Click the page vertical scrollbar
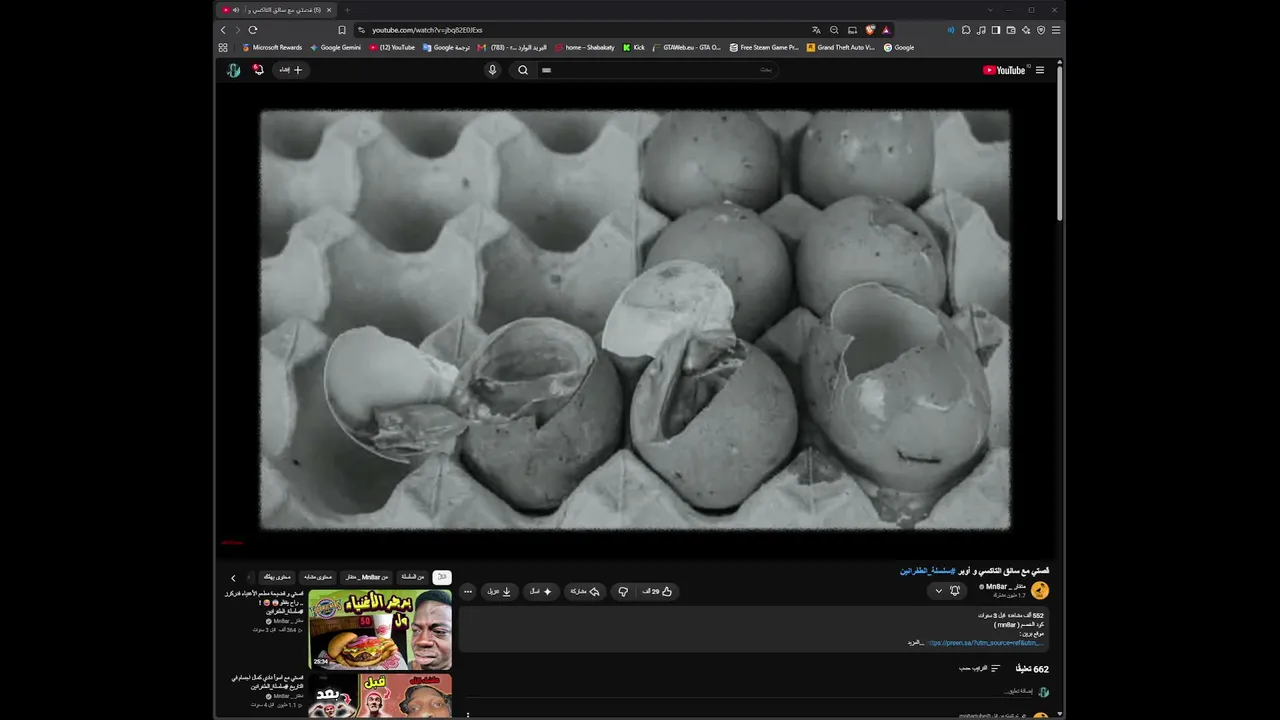The image size is (1280, 720). tap(1060, 140)
